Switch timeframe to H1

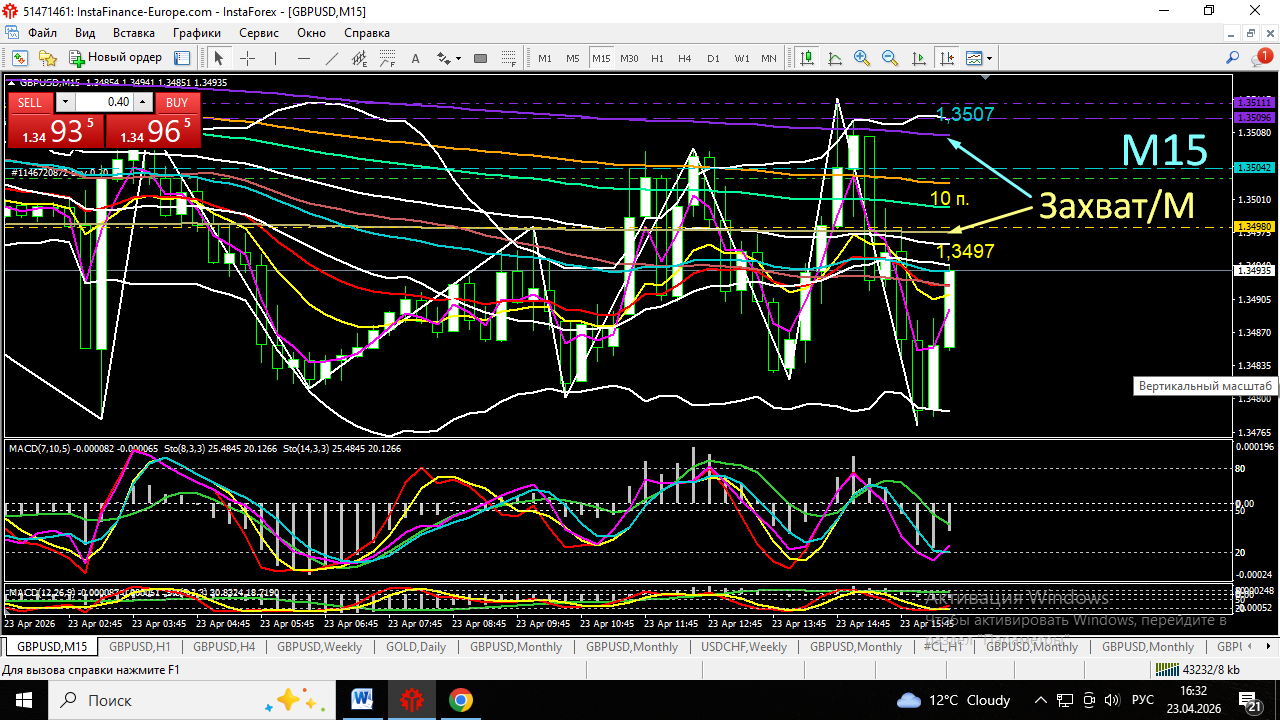(657, 58)
